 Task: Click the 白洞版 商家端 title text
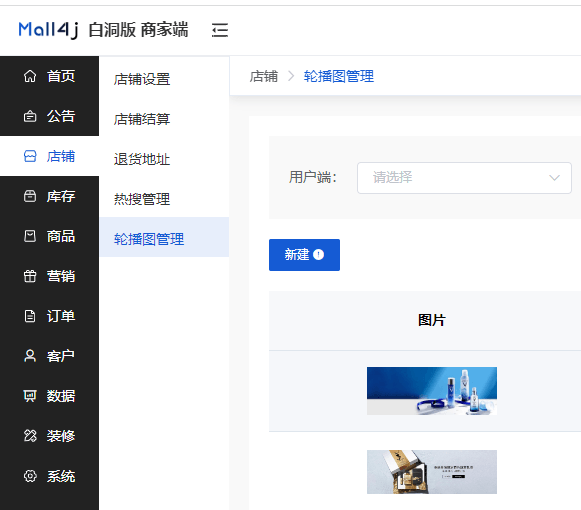click(x=138, y=30)
